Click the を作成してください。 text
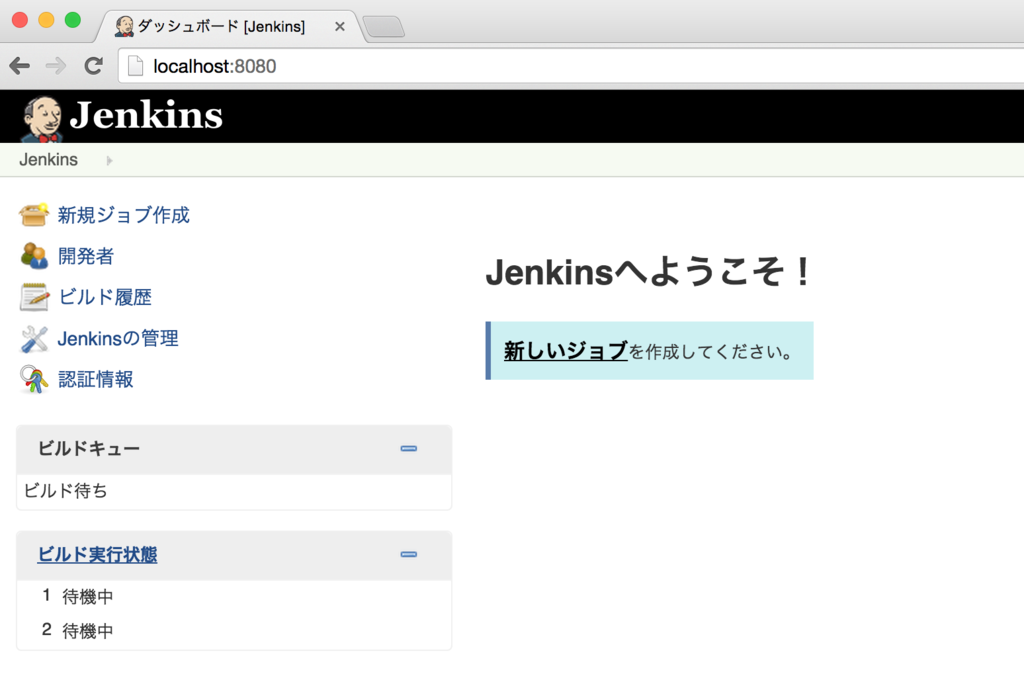Image resolution: width=1024 pixels, height=688 pixels. [712, 352]
